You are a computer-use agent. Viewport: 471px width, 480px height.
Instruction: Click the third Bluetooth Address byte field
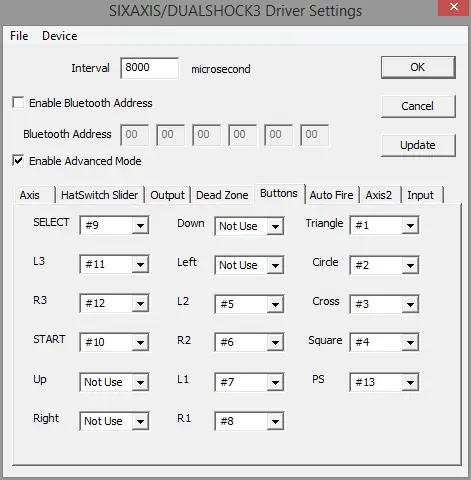pyautogui.click(x=207, y=135)
